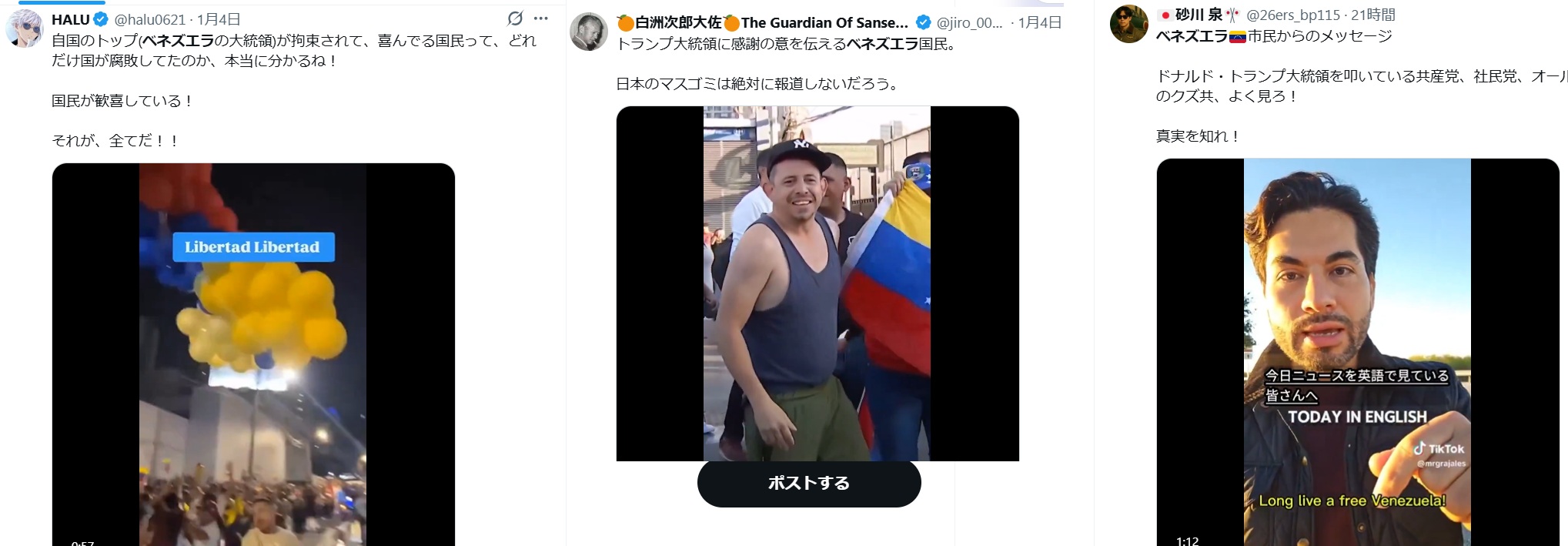Open the @halu0621 handle link

coord(150,19)
